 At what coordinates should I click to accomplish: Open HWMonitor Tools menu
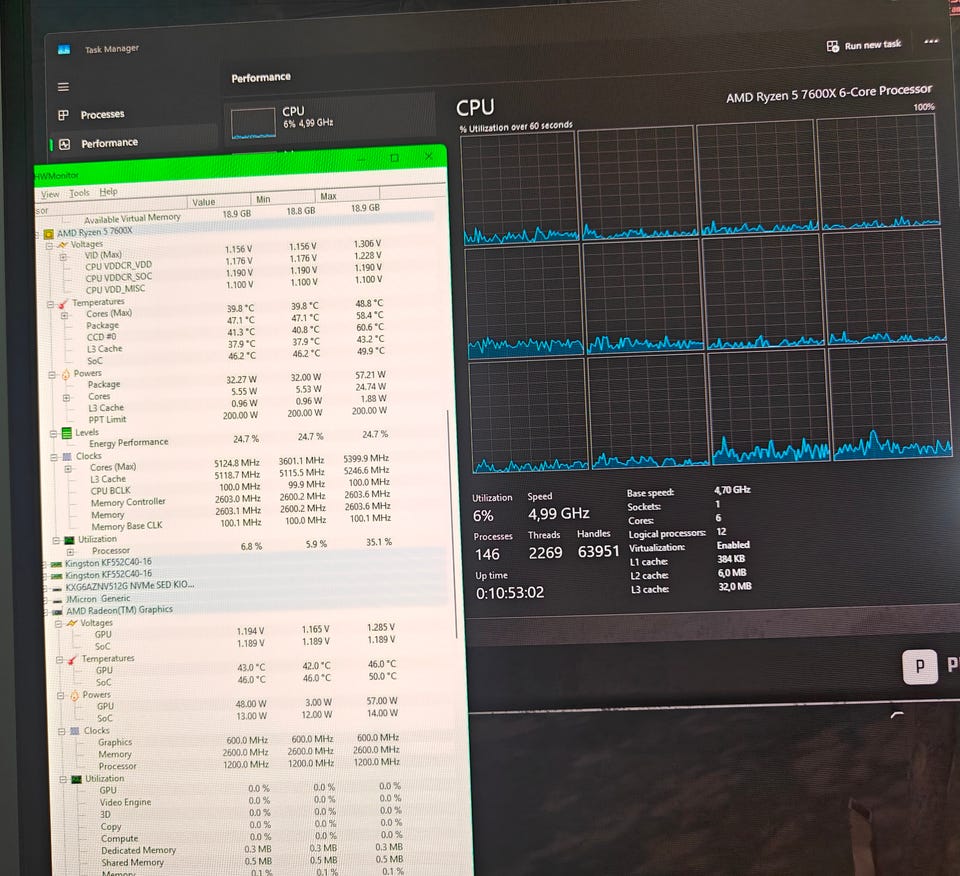(79, 193)
